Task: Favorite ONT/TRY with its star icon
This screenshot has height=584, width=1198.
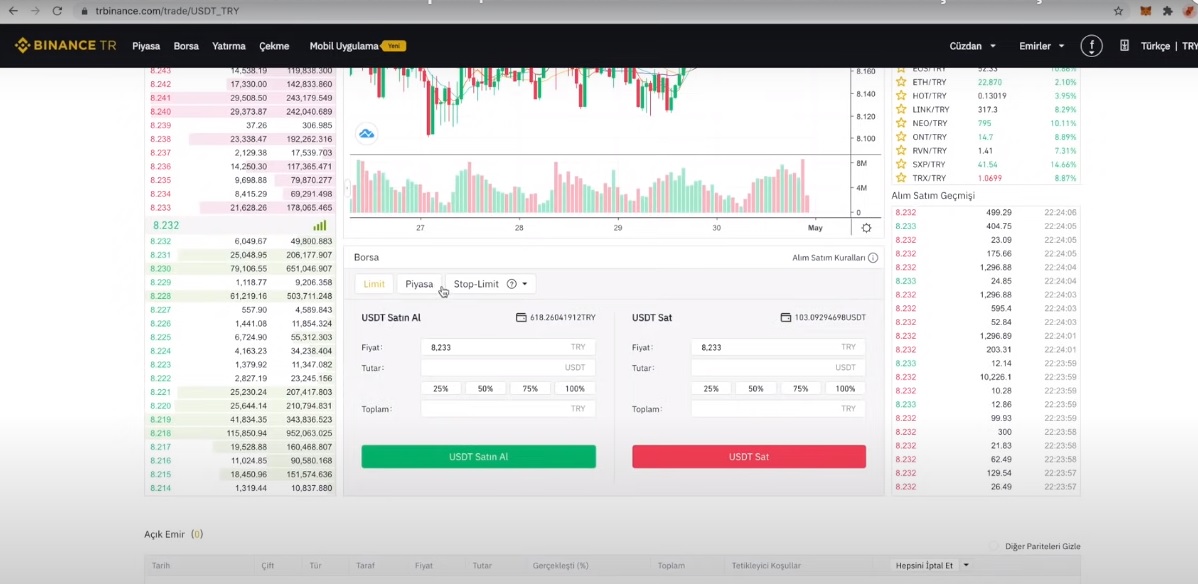Action: click(901, 137)
